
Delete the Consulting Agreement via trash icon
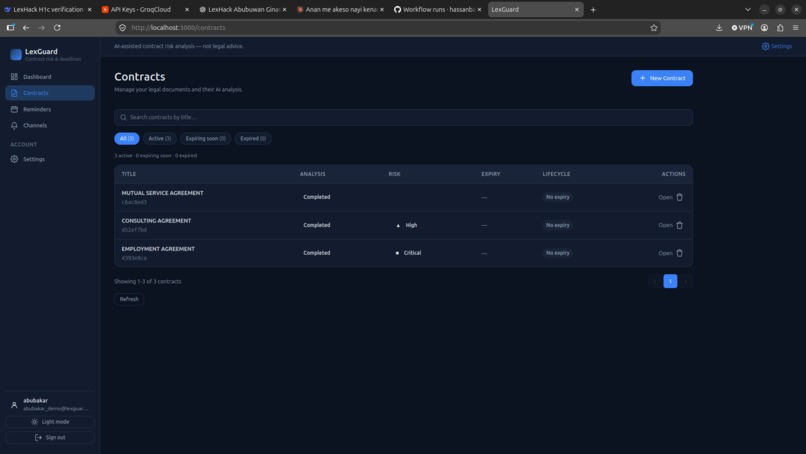coord(680,225)
